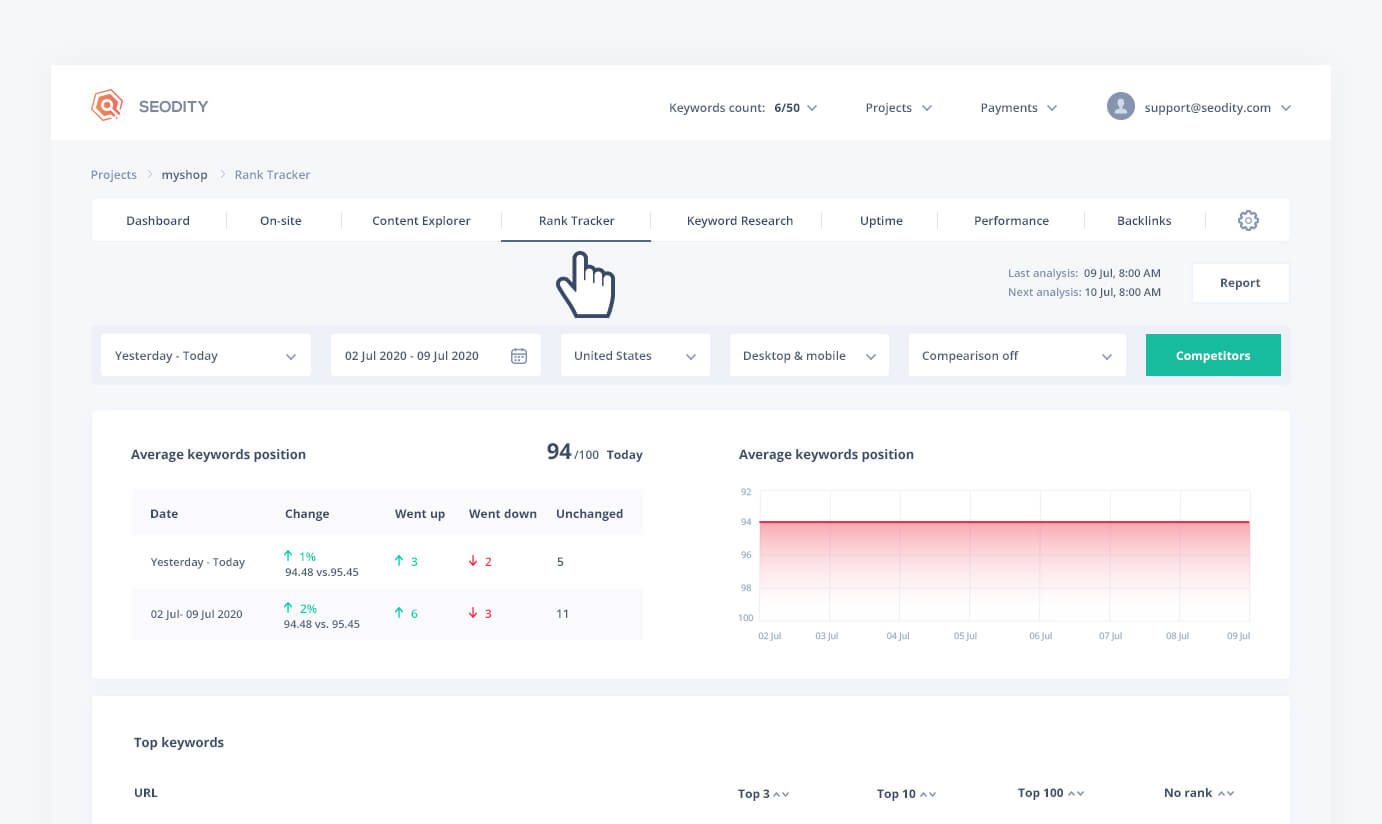This screenshot has height=824, width=1382.
Task: Open the myshop breadcrumb link
Action: 185,175
